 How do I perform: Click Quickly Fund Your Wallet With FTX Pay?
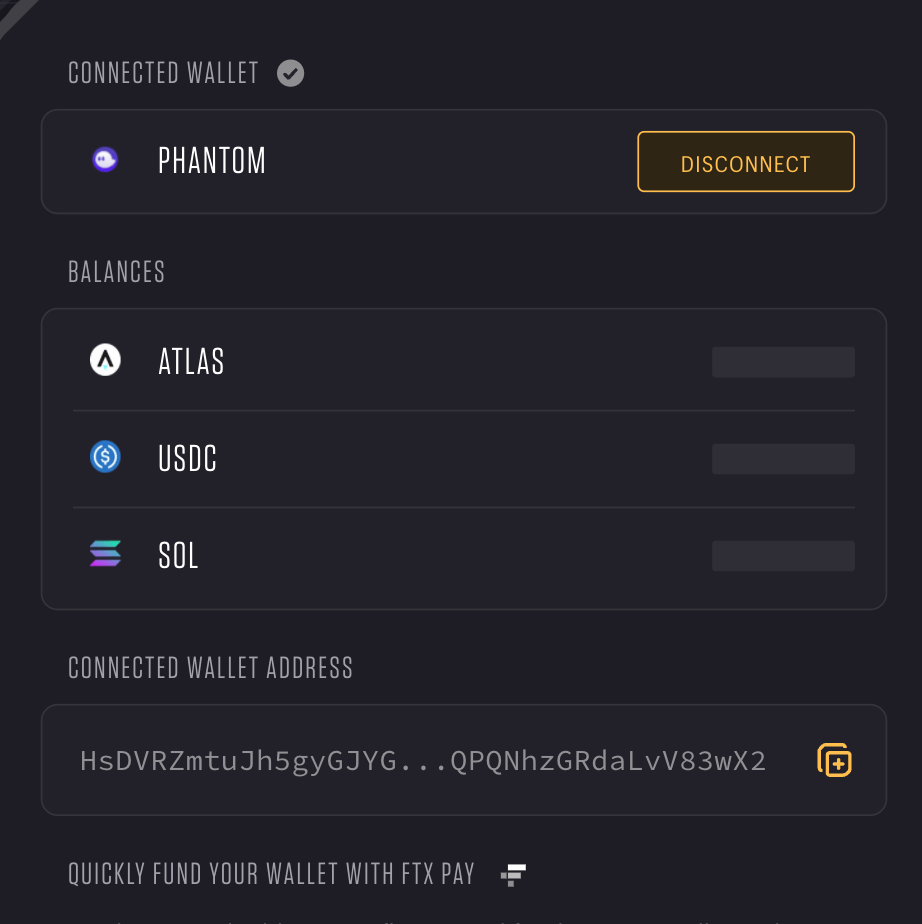point(272,874)
